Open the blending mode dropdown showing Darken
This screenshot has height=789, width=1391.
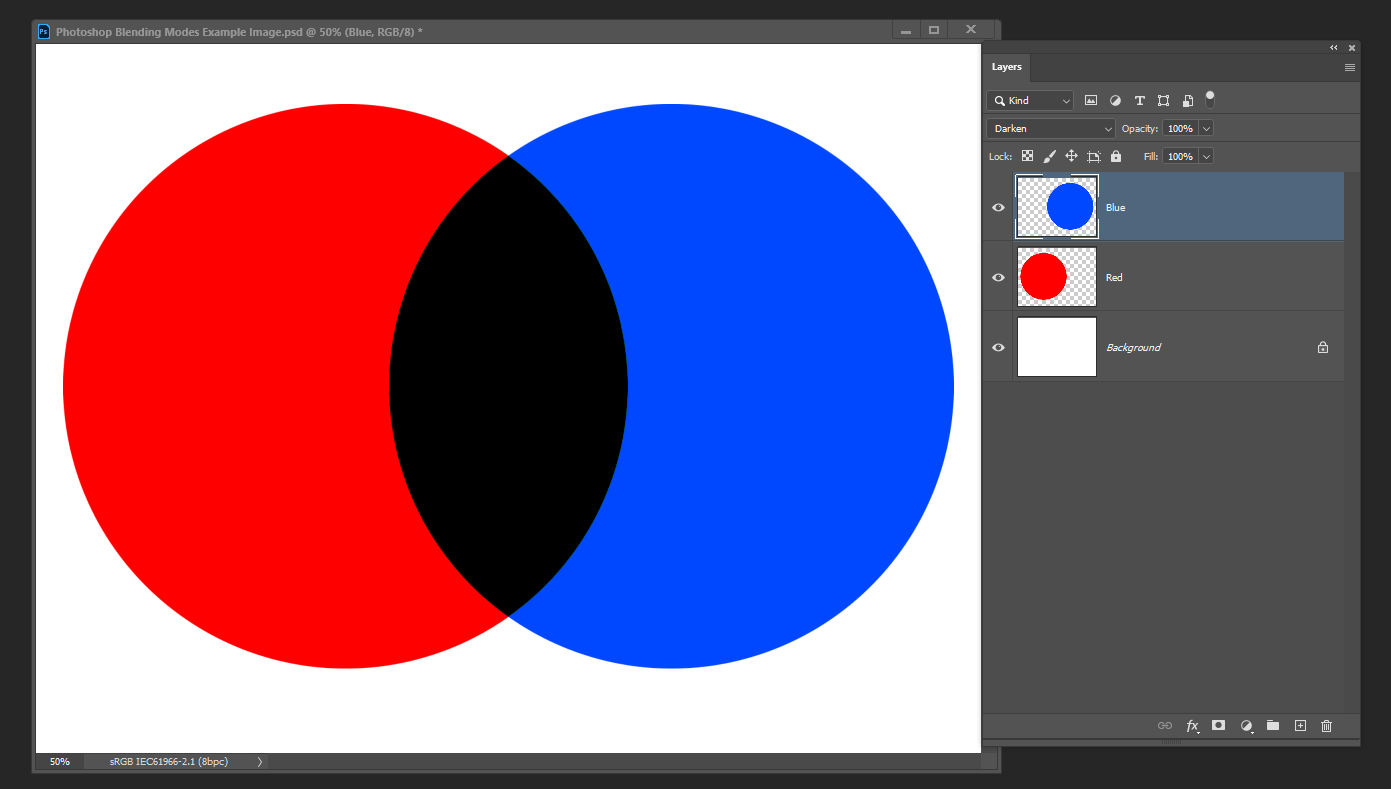click(1050, 128)
